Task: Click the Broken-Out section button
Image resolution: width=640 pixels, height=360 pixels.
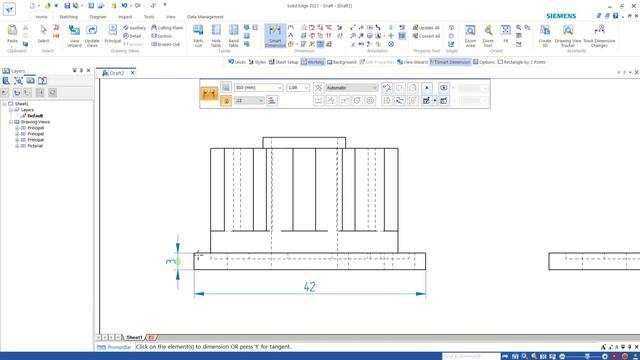Action: coord(165,44)
